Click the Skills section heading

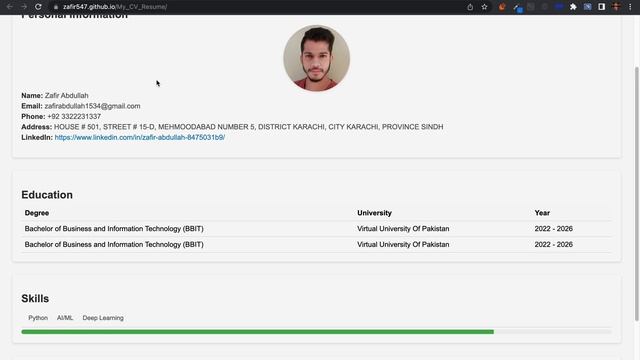tap(35, 299)
